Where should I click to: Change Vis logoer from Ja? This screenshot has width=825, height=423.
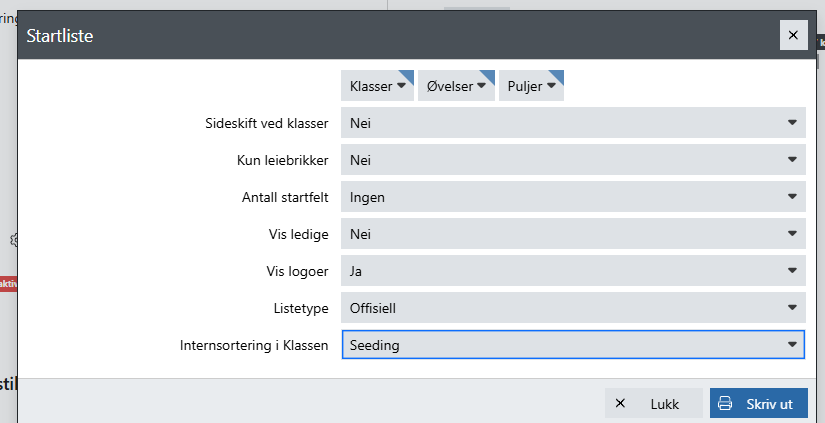point(573,271)
